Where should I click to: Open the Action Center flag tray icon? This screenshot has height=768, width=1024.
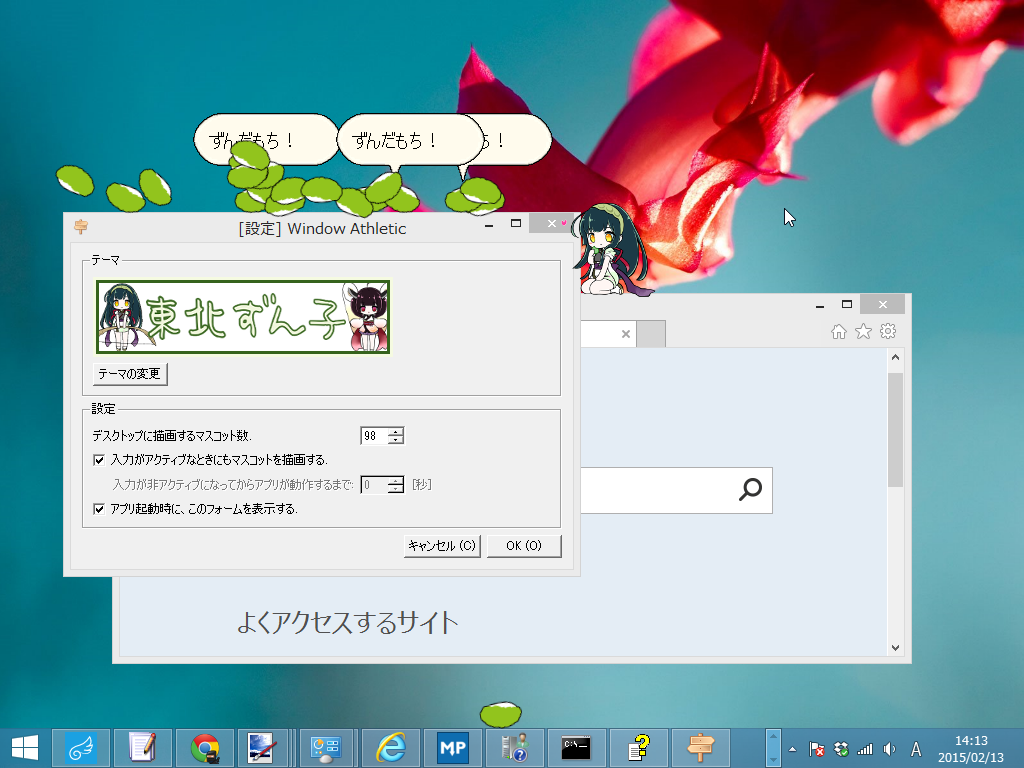(816, 750)
